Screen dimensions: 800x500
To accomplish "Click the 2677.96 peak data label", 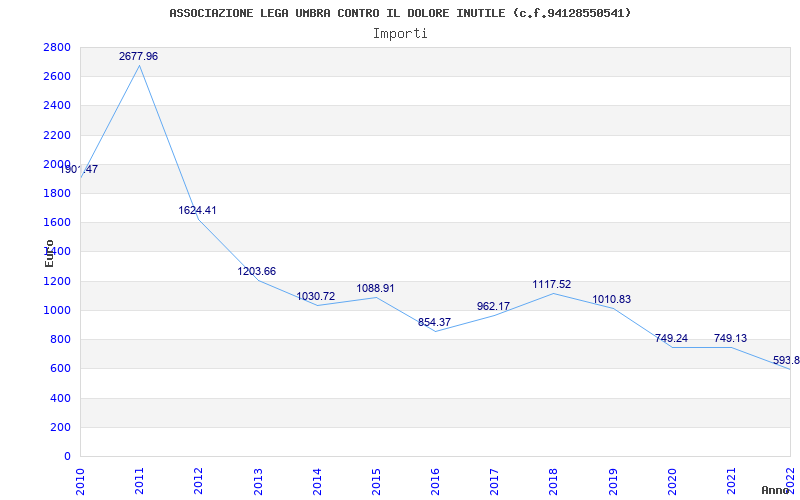I will (138, 57).
